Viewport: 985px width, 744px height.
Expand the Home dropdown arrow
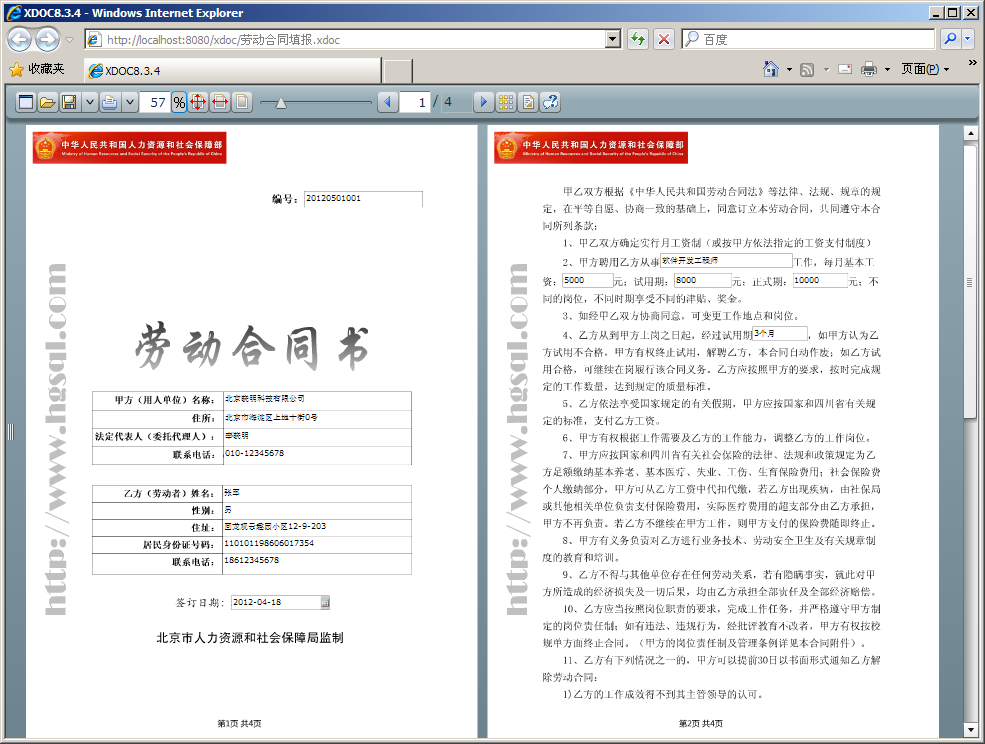coord(789,70)
